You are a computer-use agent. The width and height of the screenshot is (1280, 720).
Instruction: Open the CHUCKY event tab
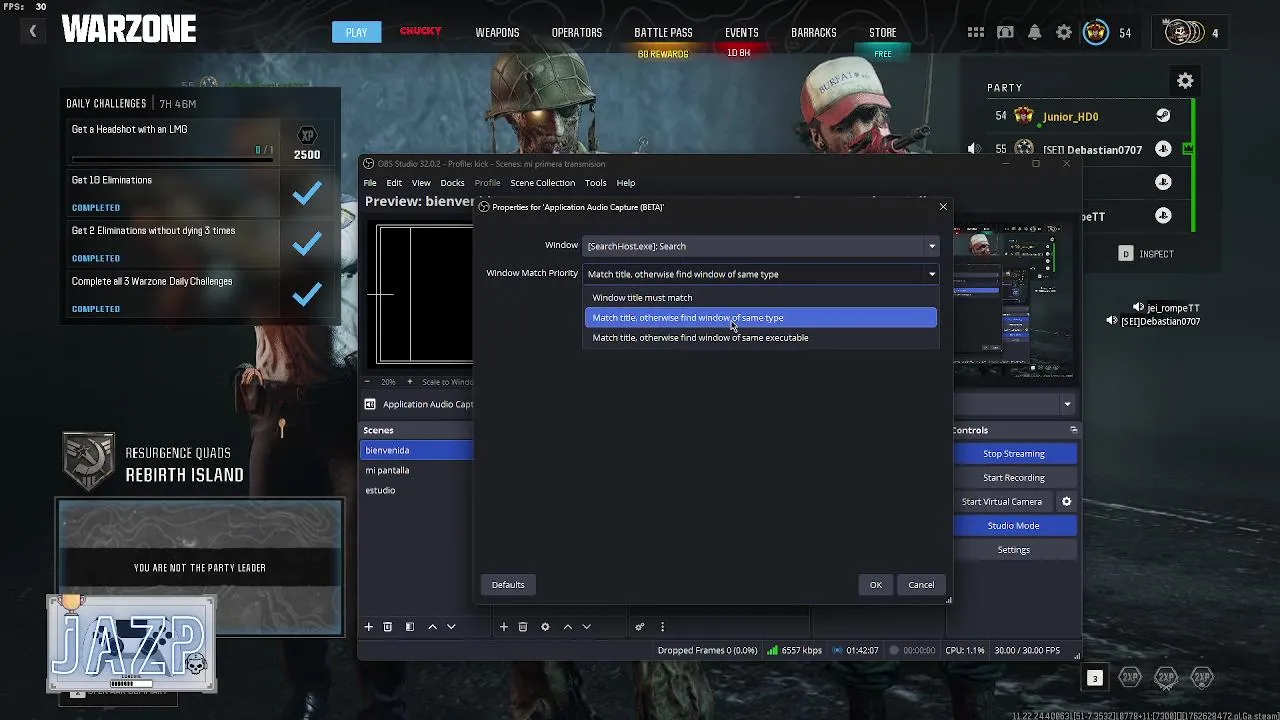pyautogui.click(x=420, y=31)
